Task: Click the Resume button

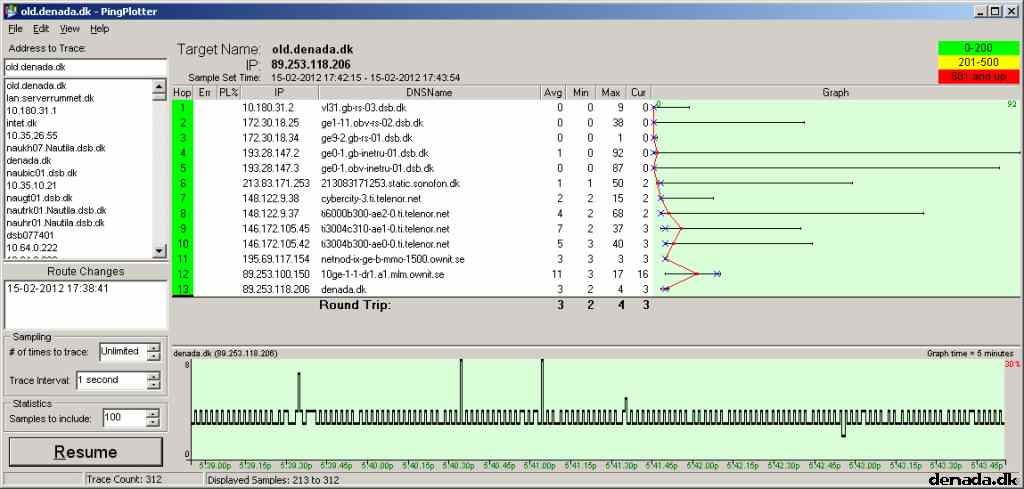Action: point(86,452)
